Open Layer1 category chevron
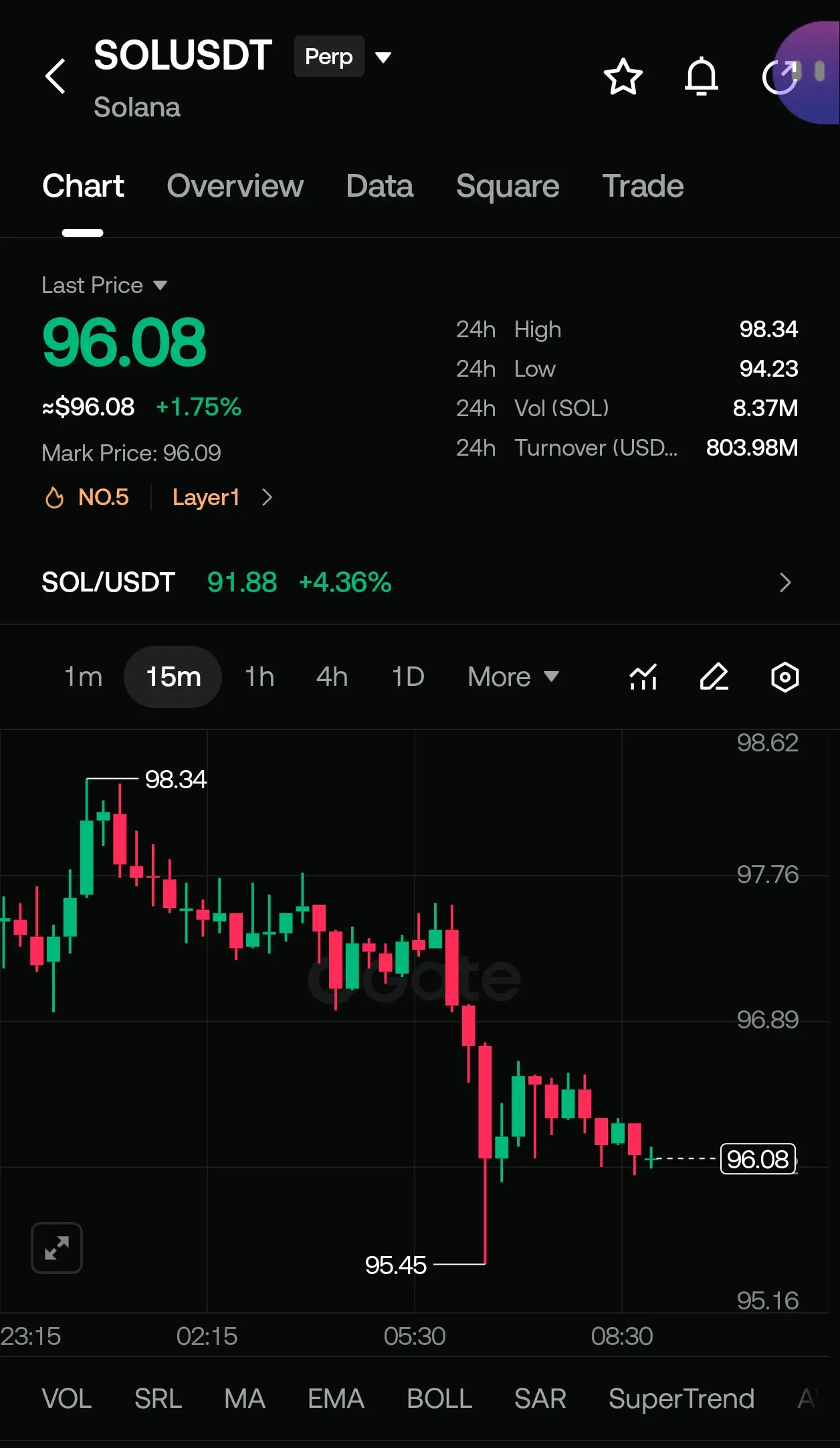Screen dimensions: 840x1448 (x=267, y=497)
